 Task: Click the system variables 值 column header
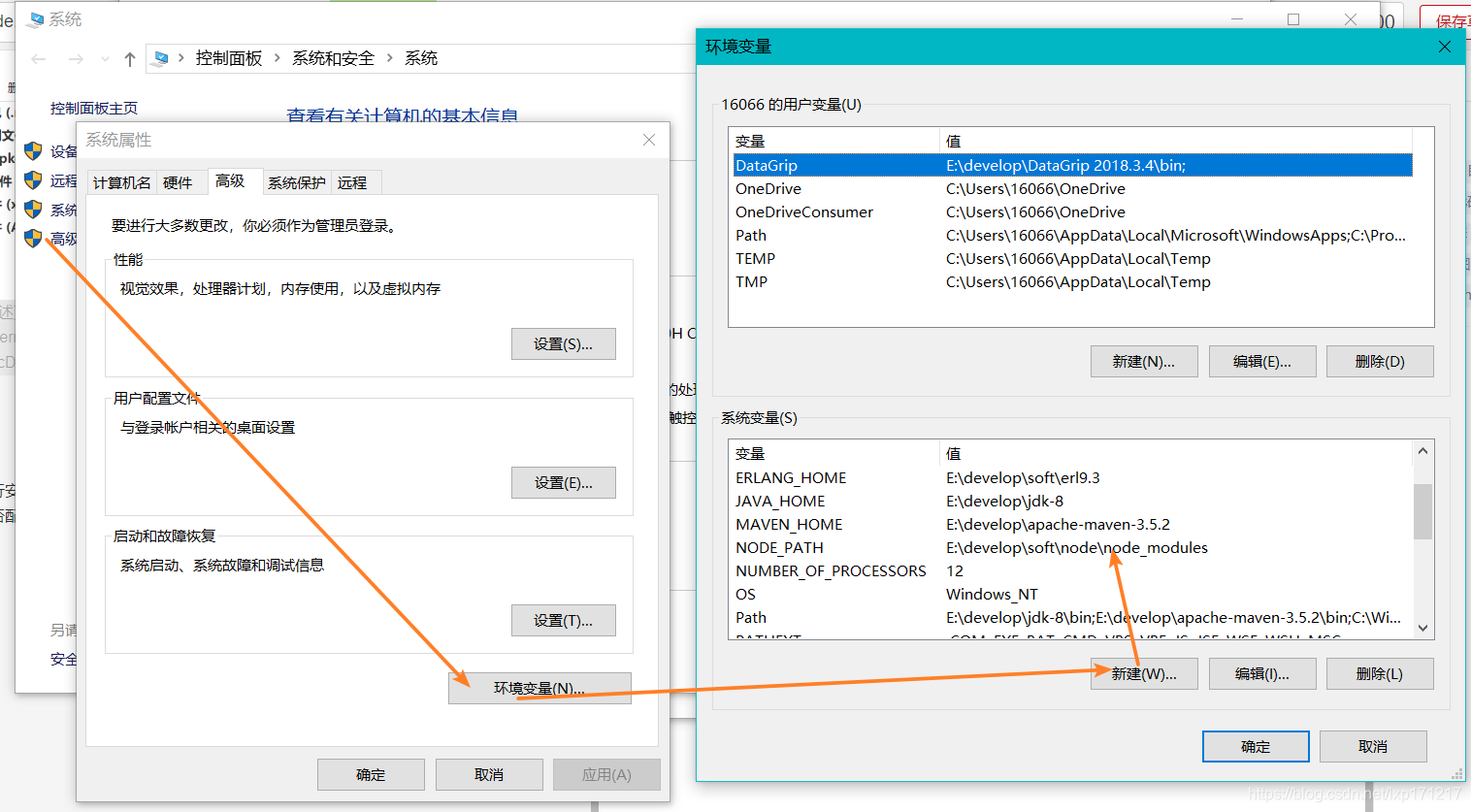[1176, 454]
